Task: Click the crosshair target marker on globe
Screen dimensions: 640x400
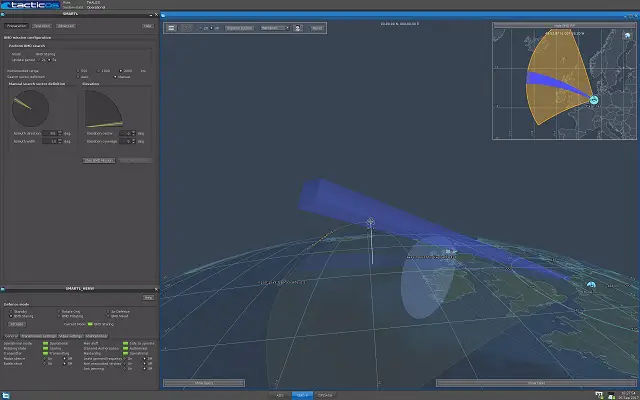Action: (x=370, y=222)
